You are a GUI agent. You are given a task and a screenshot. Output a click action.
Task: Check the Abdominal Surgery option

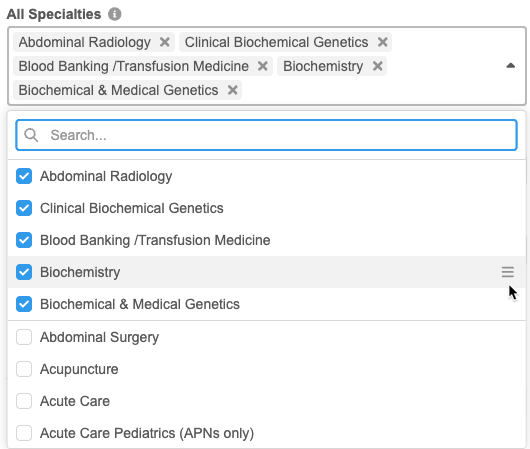pos(24,337)
